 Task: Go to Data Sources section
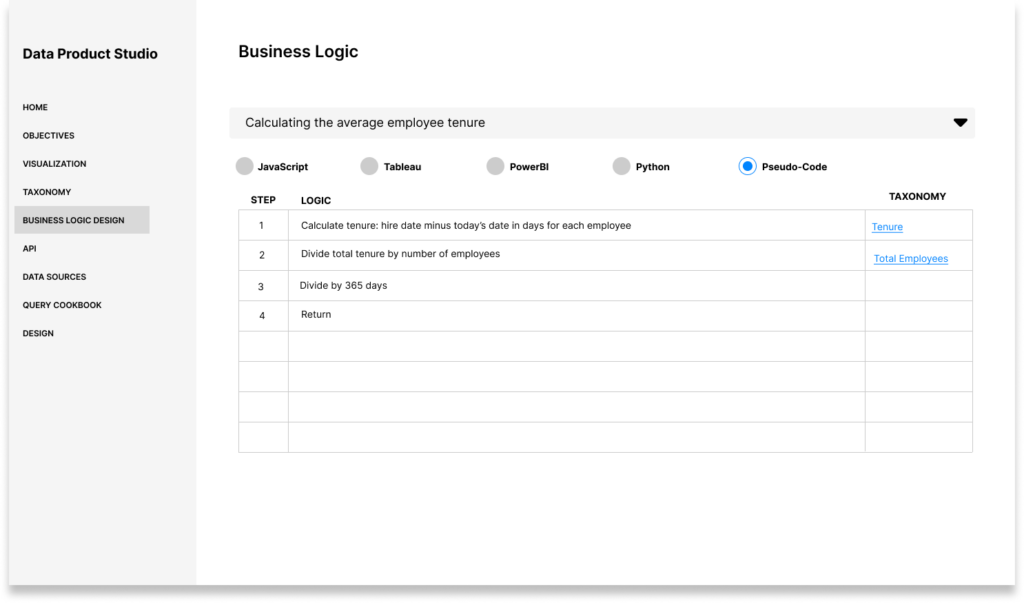(54, 277)
